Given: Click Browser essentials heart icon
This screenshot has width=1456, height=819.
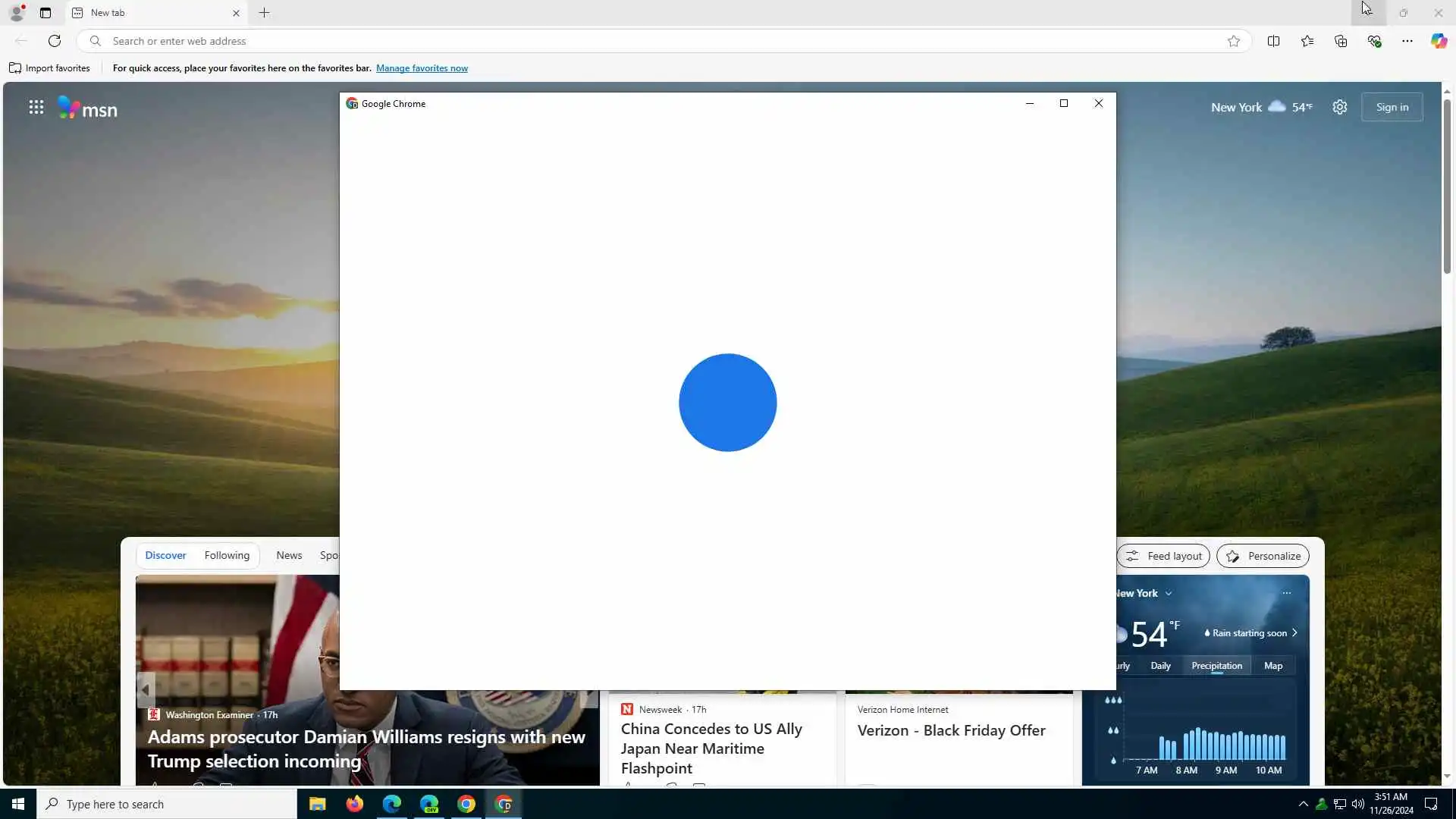Looking at the screenshot, I should pos(1373,41).
